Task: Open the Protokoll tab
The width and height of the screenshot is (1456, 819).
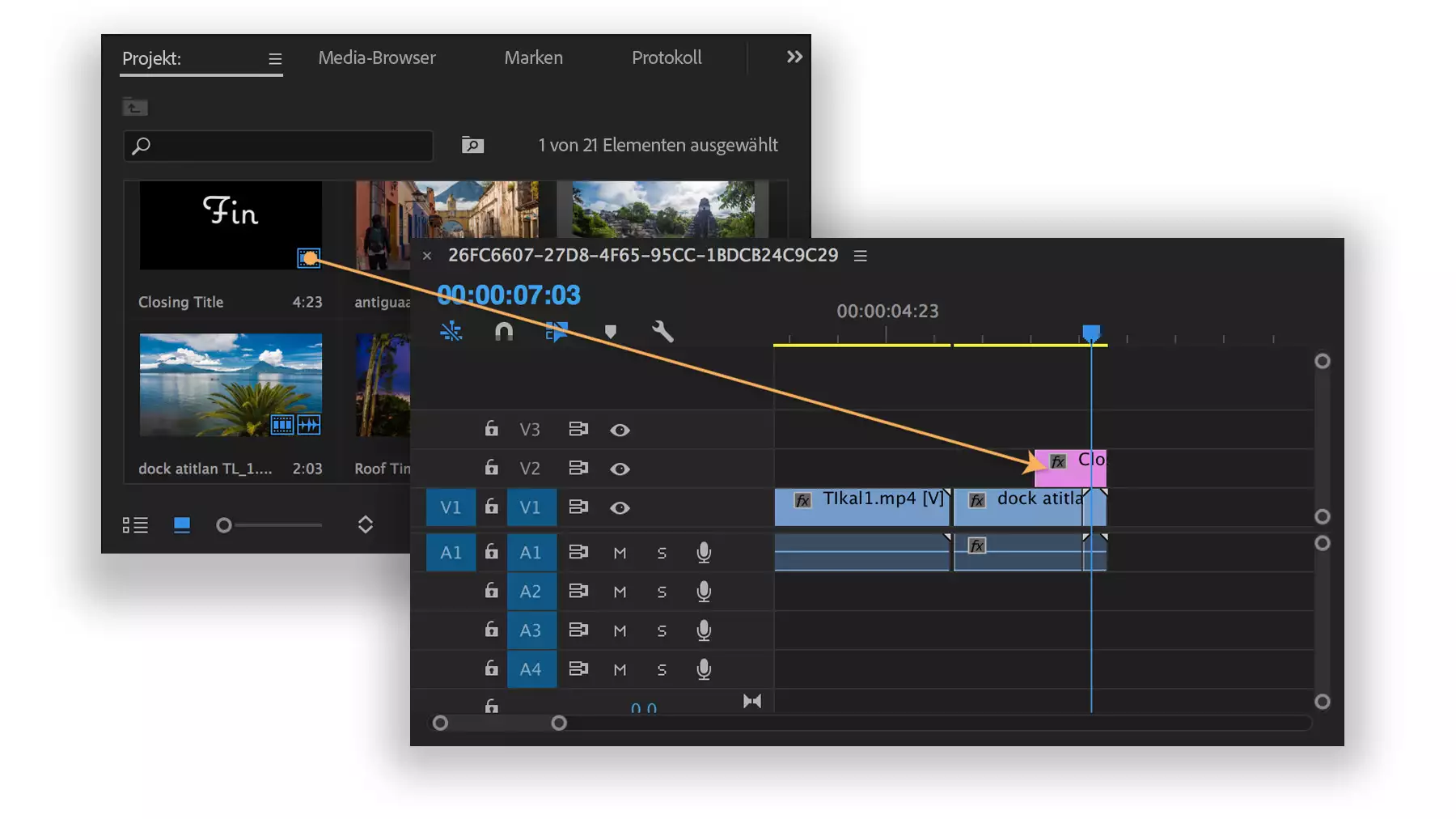Action: [x=667, y=57]
